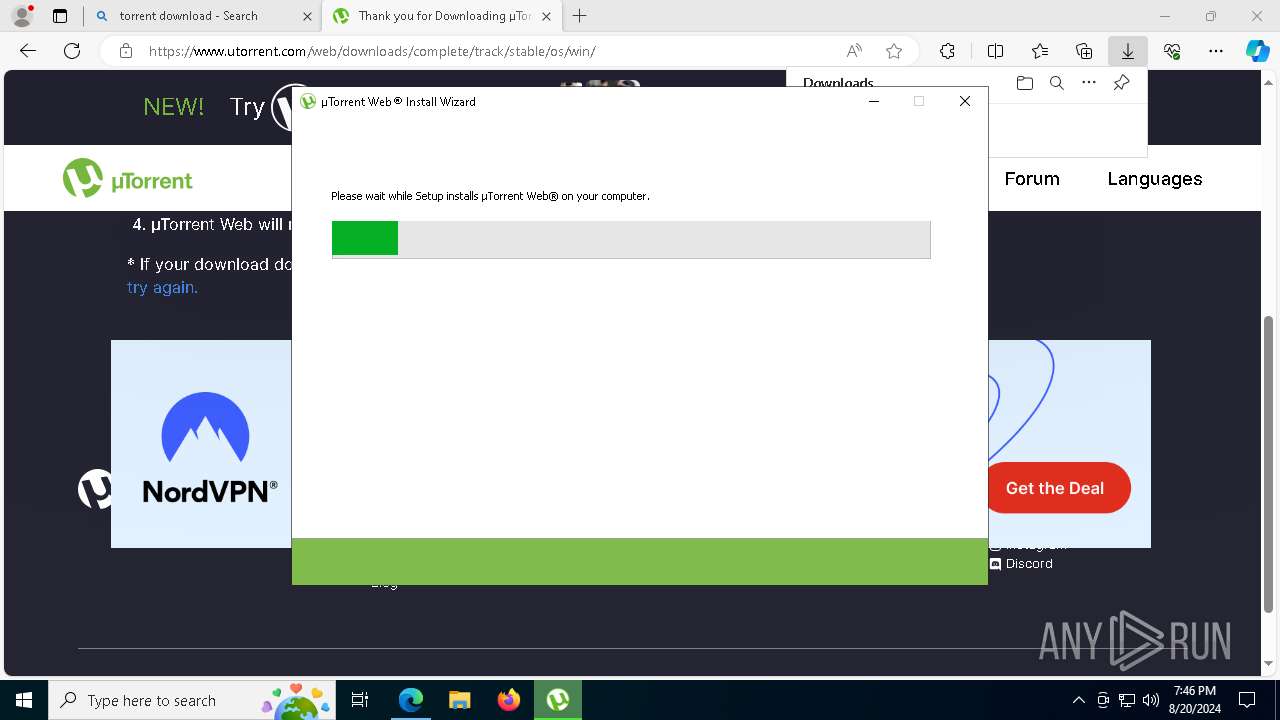Close the uTorrent Install Wizard
Image resolution: width=1280 pixels, height=720 pixels.
click(965, 101)
